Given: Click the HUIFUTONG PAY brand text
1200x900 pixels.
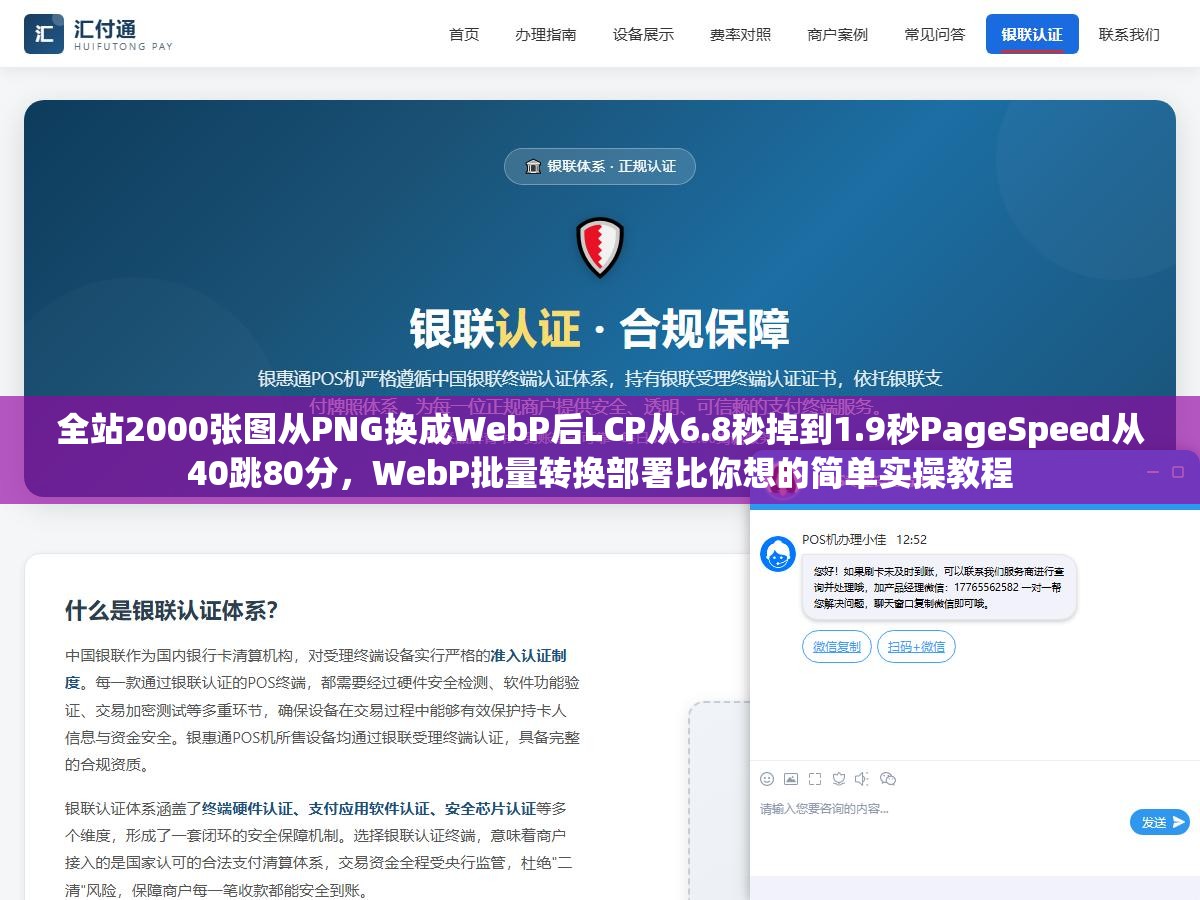Looking at the screenshot, I should 123,47.
